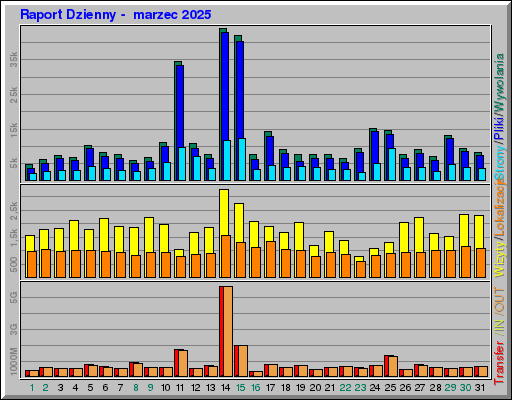Click day label '17' on the x-axis
The height and width of the screenshot is (400, 512).
[270, 388]
